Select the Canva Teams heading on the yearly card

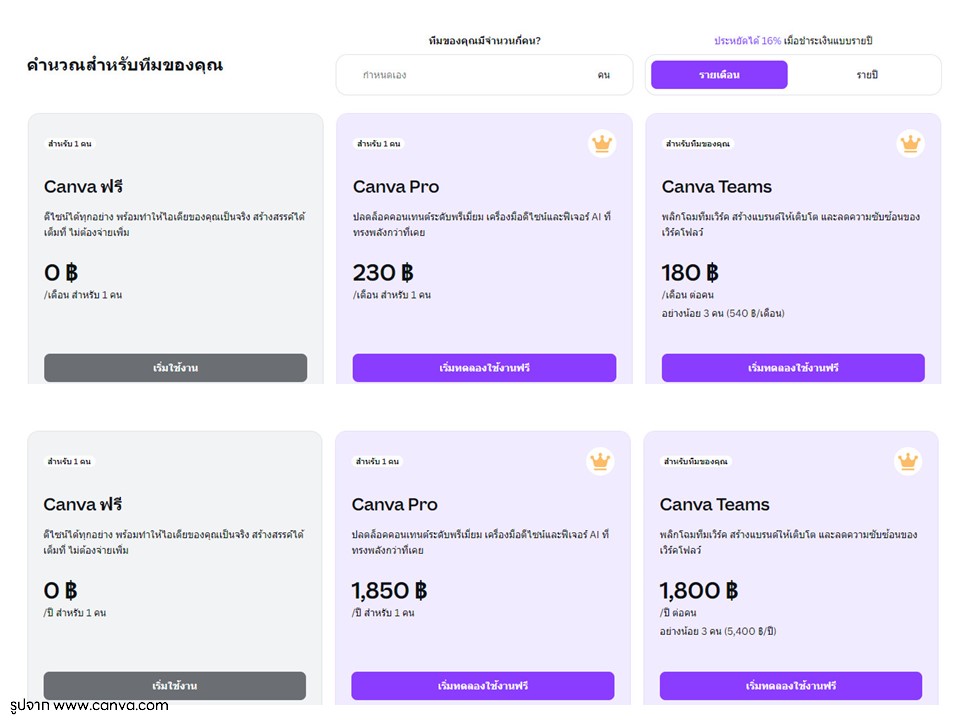click(x=714, y=504)
